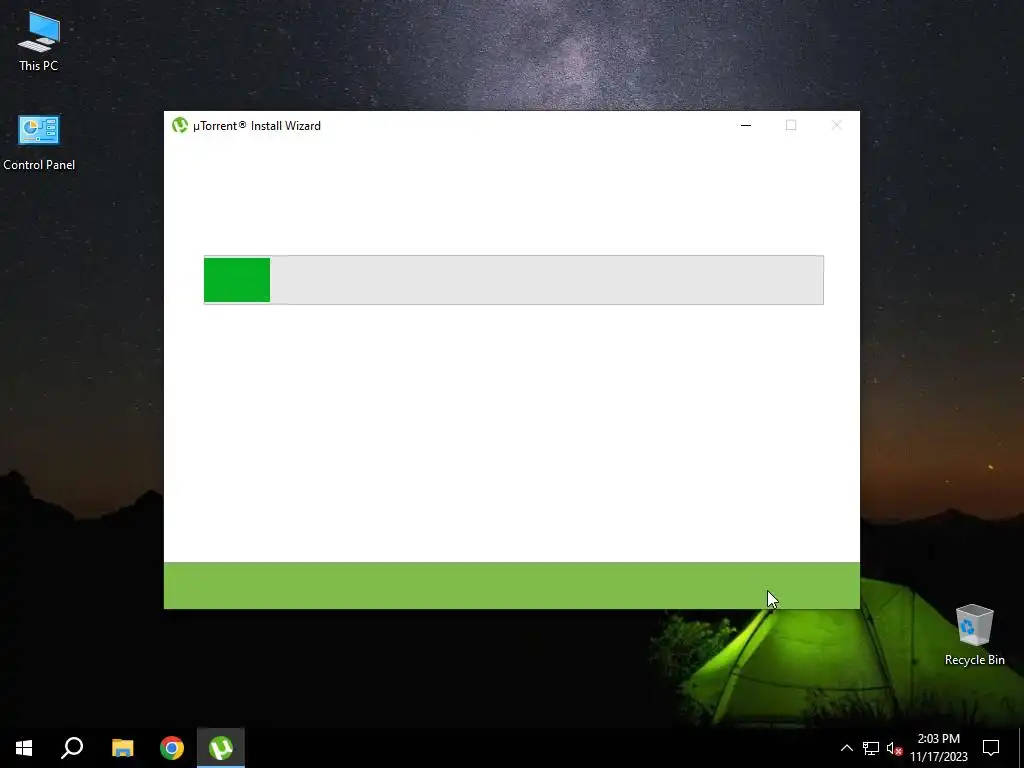Click the disabled maximize button of Install Wizard
Viewport: 1024px width, 768px height.
791,125
